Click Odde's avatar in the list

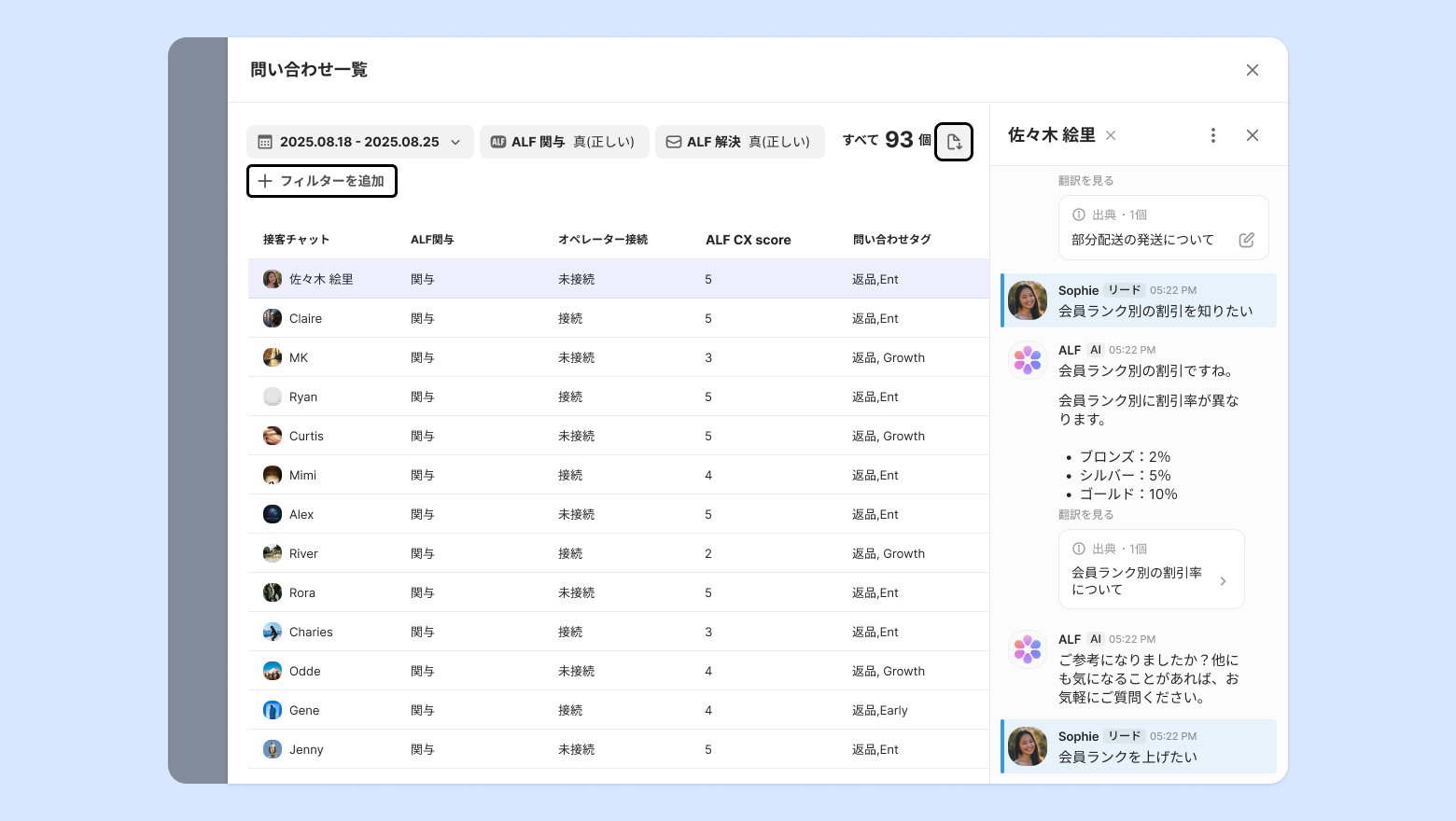coord(273,671)
